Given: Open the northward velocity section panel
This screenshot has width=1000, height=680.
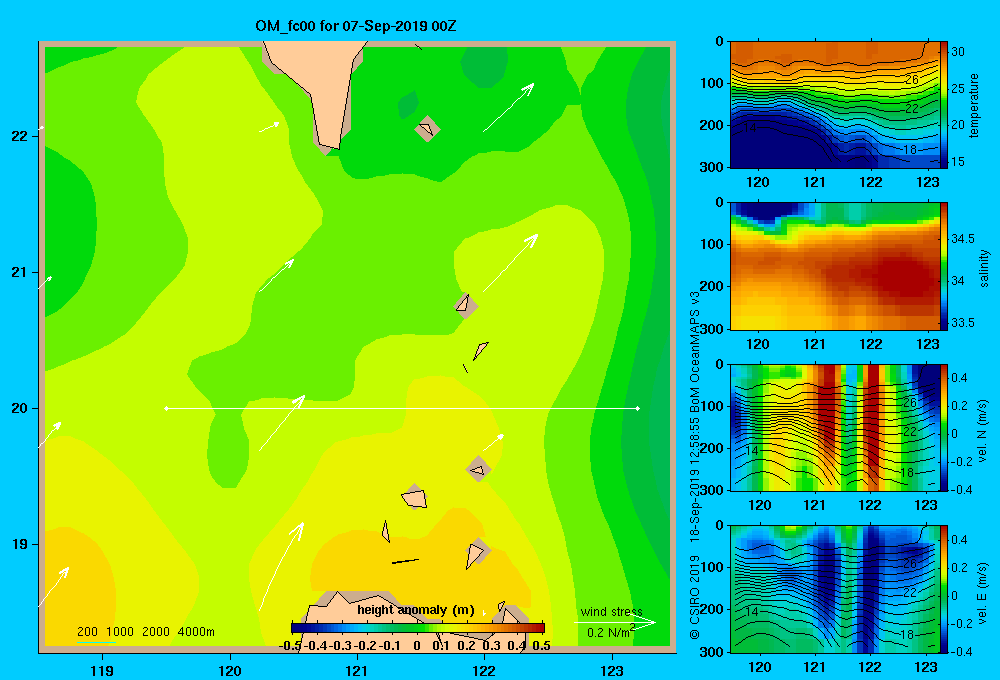Looking at the screenshot, I should click(835, 427).
